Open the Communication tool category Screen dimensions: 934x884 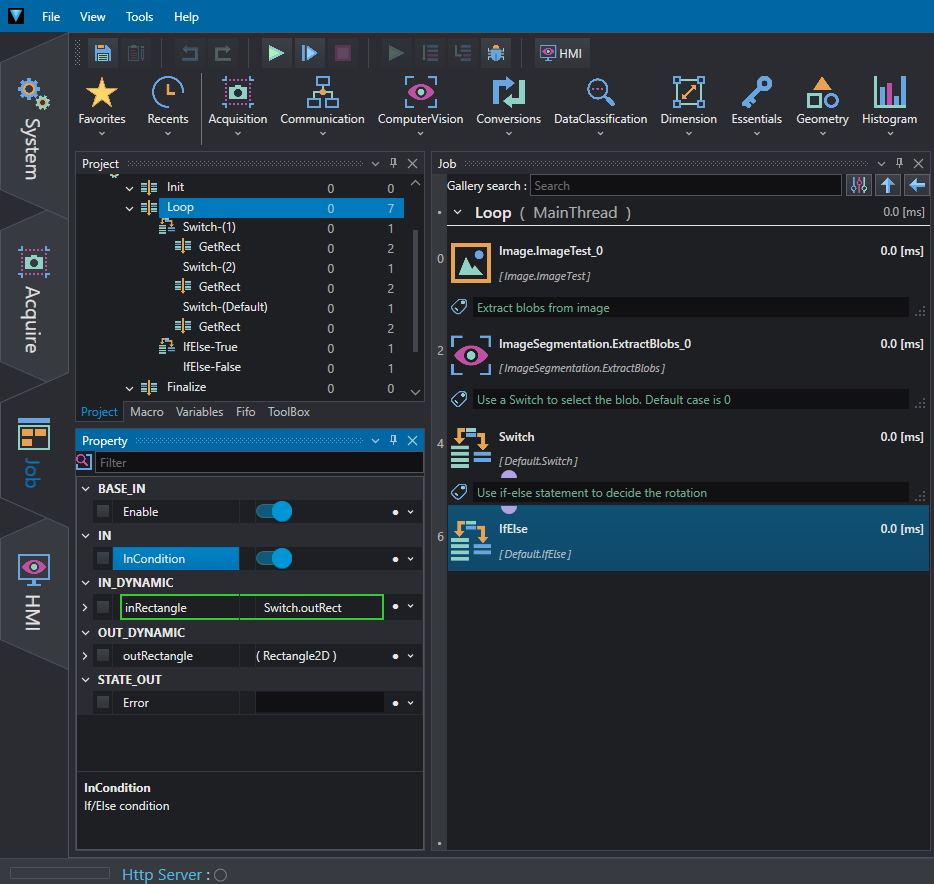(322, 106)
